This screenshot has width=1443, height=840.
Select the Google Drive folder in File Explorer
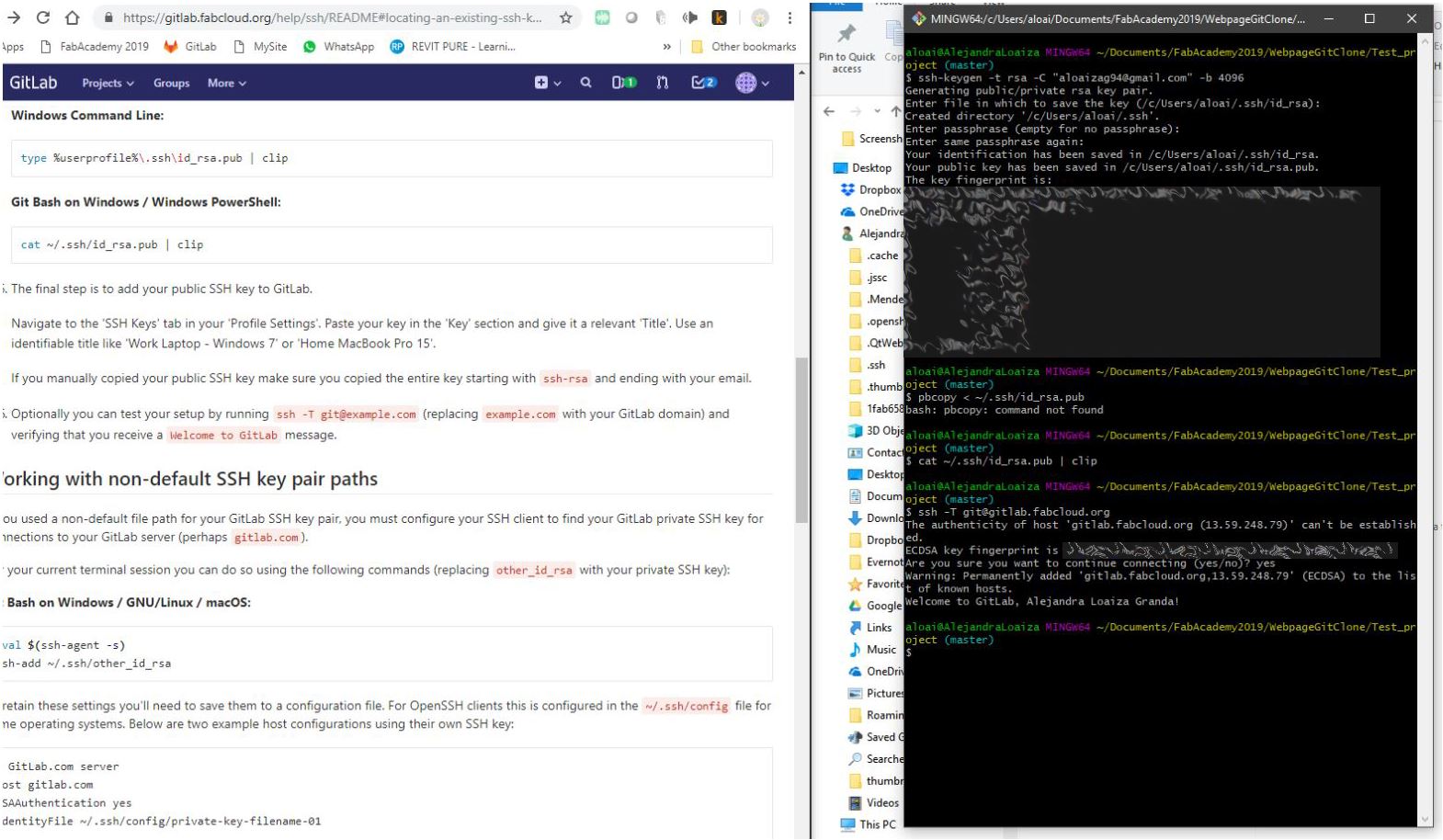point(876,606)
